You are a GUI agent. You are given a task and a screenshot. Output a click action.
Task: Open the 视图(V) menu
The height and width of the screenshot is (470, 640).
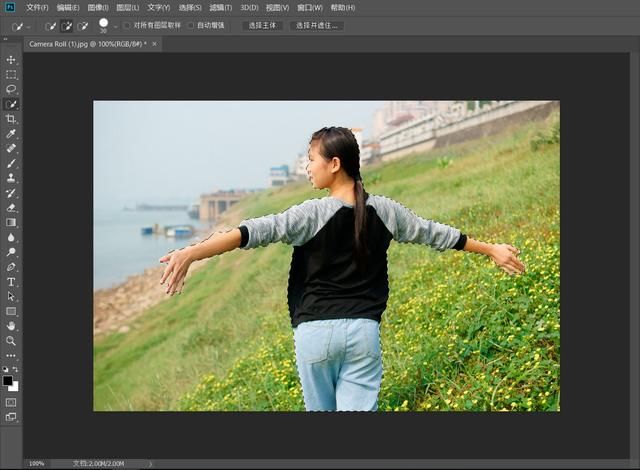[x=278, y=8]
